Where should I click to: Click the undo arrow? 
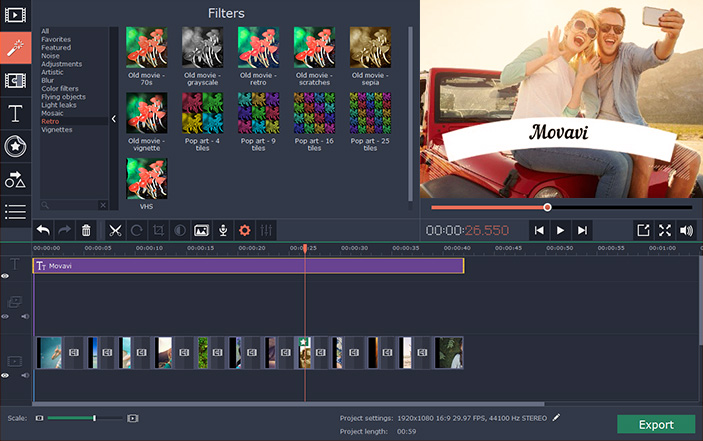43,230
